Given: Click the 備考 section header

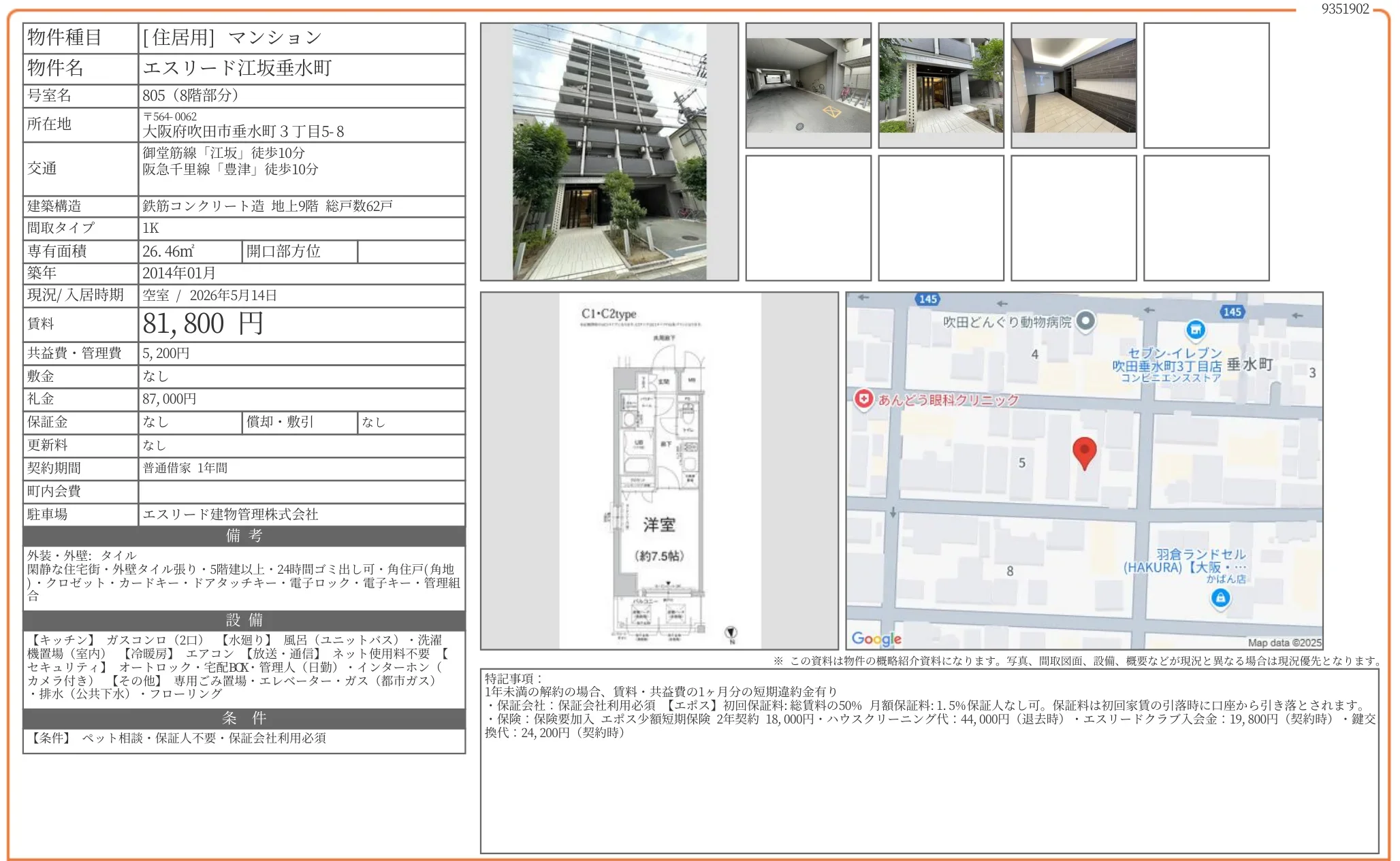Looking at the screenshot, I should [244, 536].
